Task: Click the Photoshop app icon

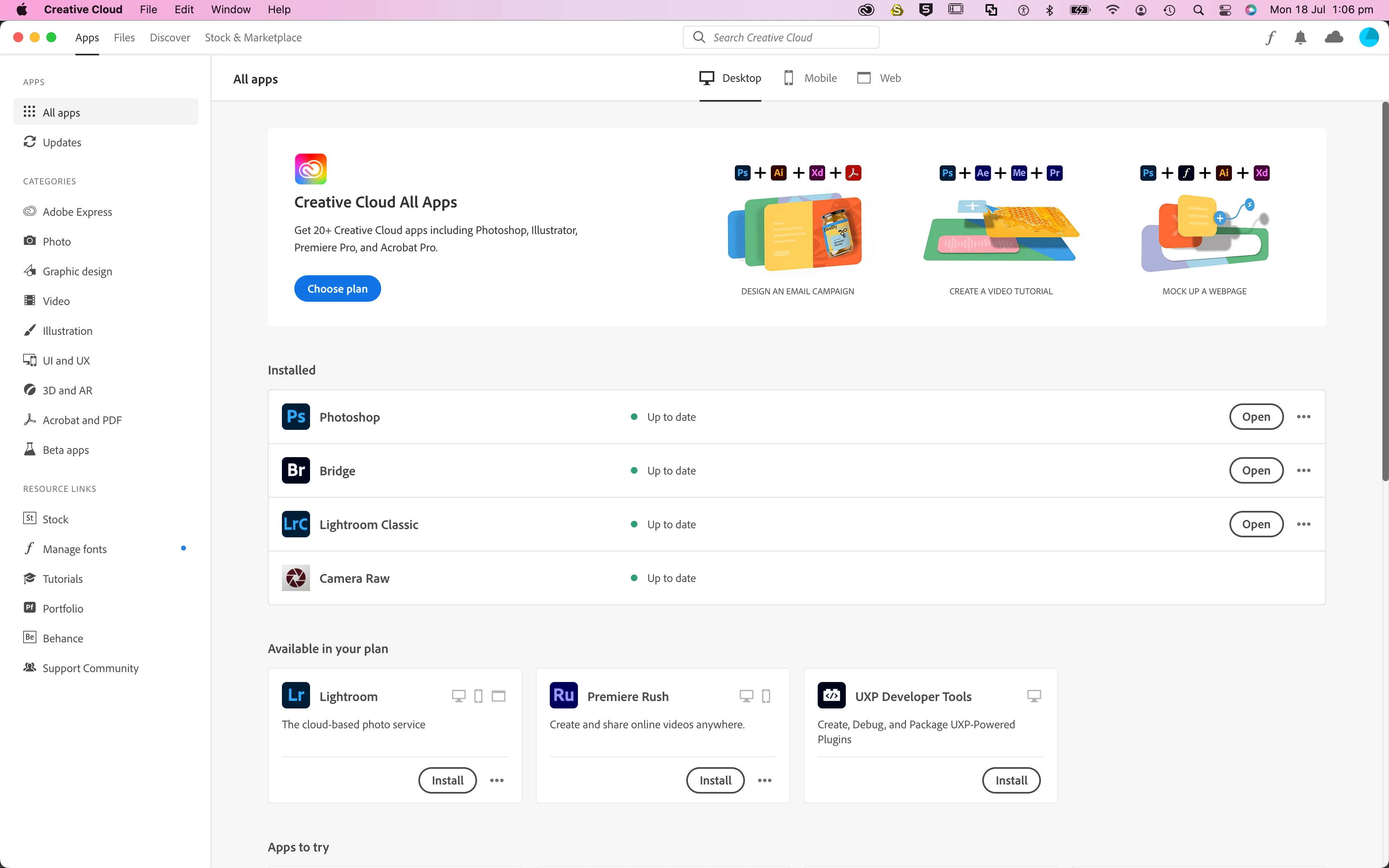Action: 296,417
